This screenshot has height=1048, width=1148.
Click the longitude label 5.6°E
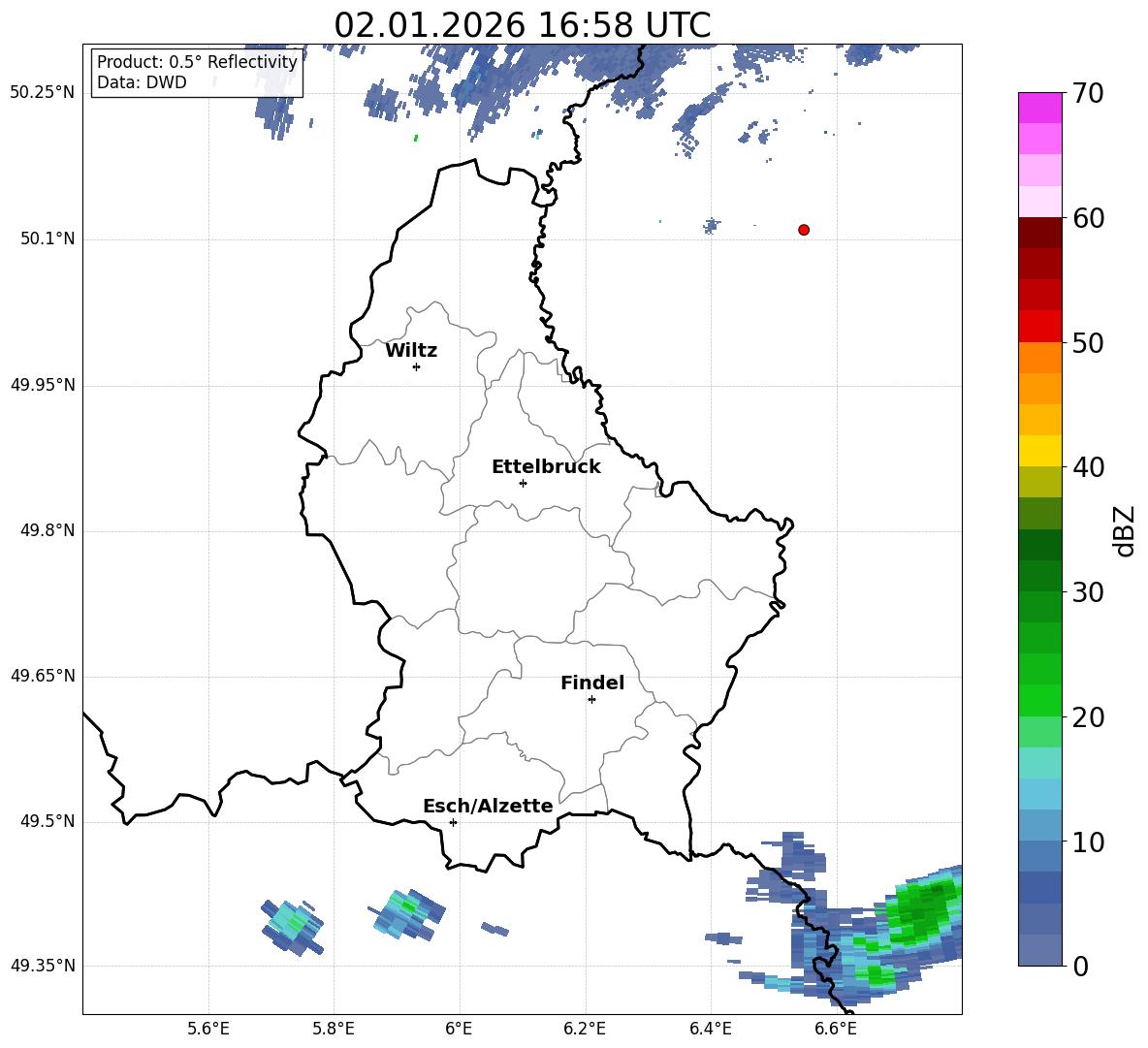208,1030
